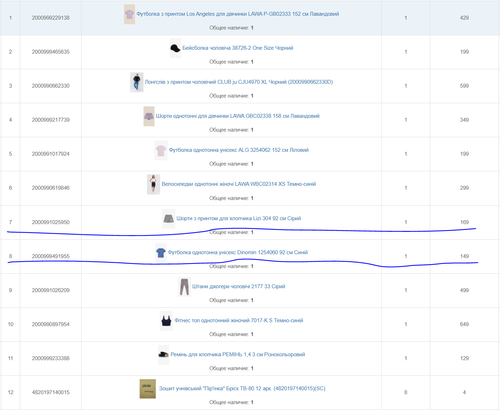Viewport: 500px width, 412px height.
Task: Click price 349 in lavender shorts row
Action: (x=464, y=120)
